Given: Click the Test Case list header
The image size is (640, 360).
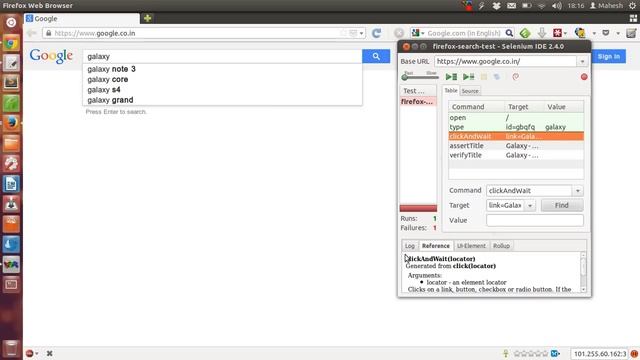Looking at the screenshot, I should [418, 91].
